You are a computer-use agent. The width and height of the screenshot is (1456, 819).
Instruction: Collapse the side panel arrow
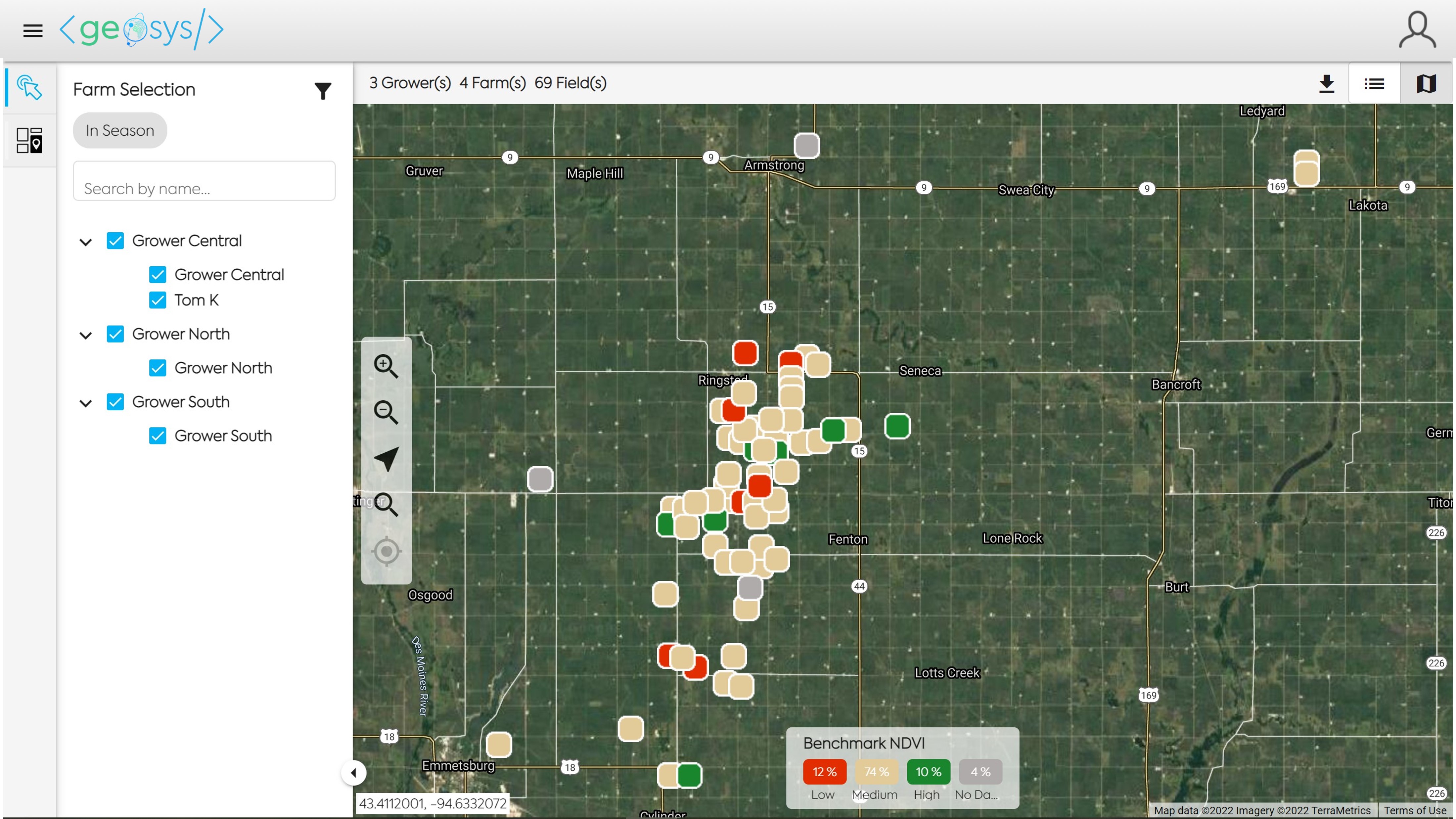tap(354, 773)
